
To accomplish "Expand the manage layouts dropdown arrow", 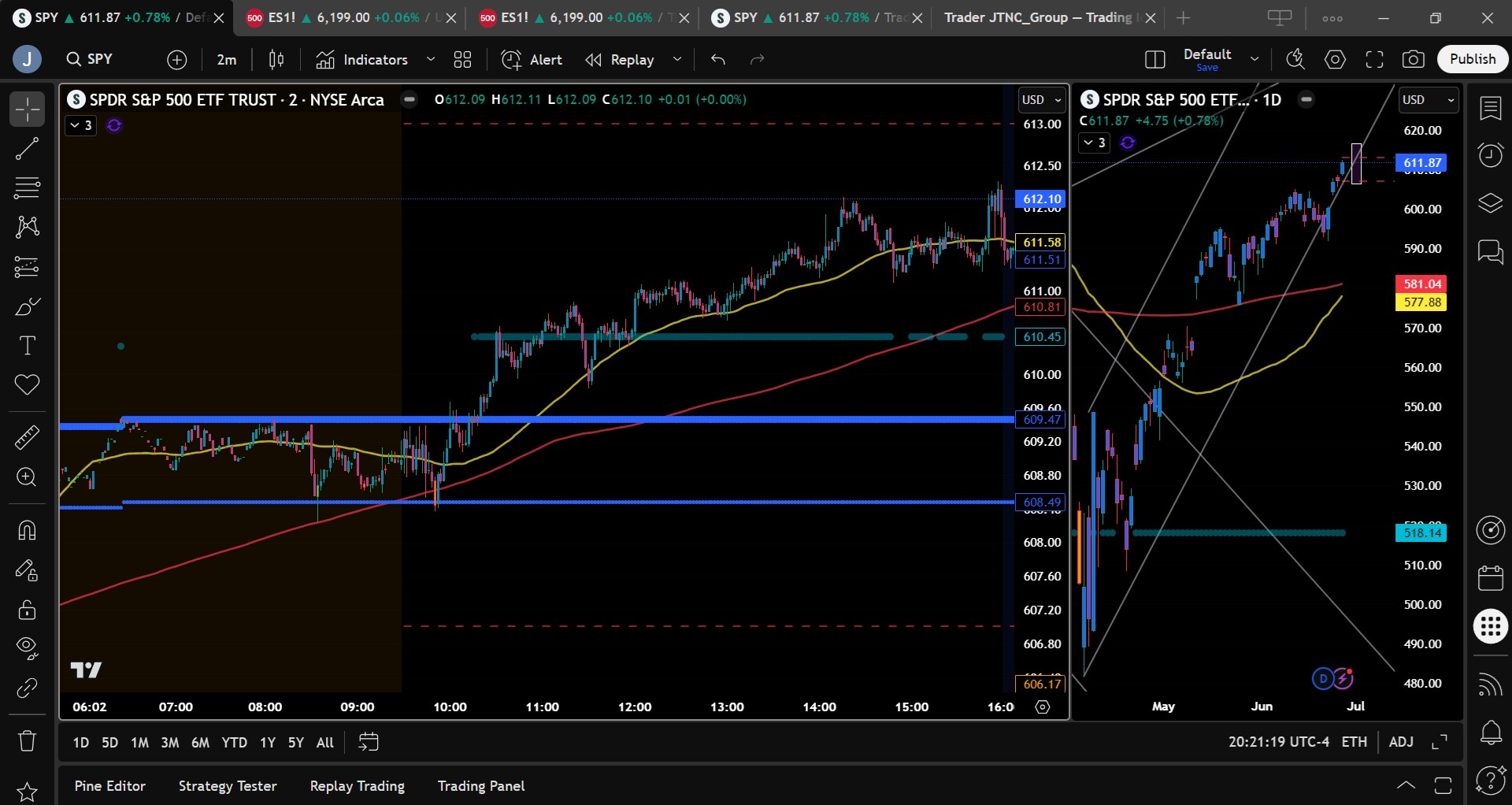I will click(x=1254, y=59).
